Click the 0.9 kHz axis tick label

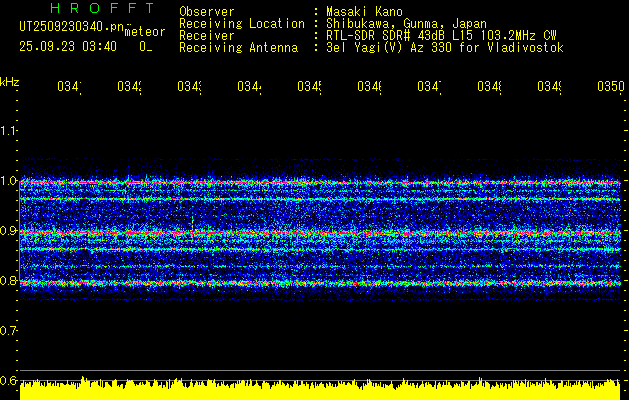tap(10, 231)
